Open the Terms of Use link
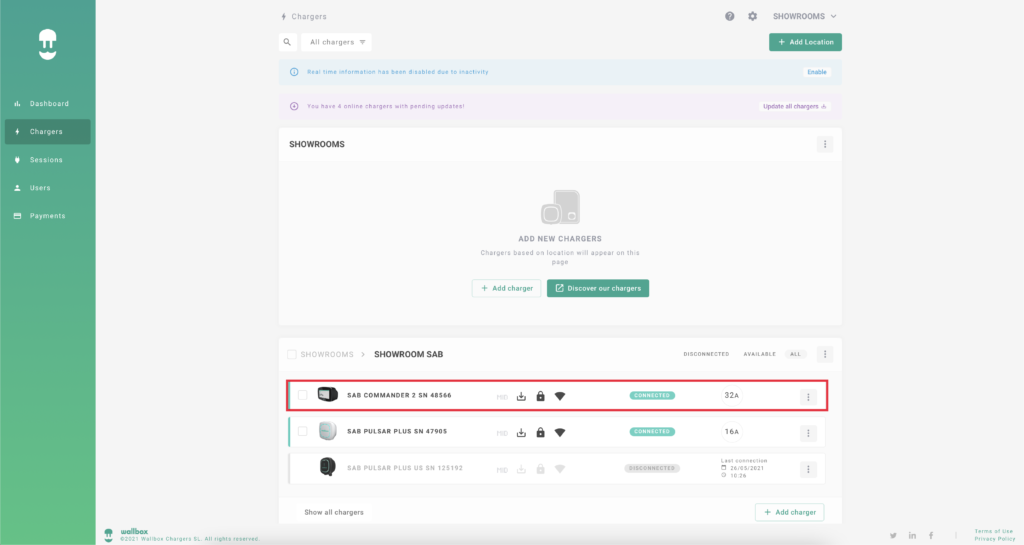1024x545 pixels. 994,531
